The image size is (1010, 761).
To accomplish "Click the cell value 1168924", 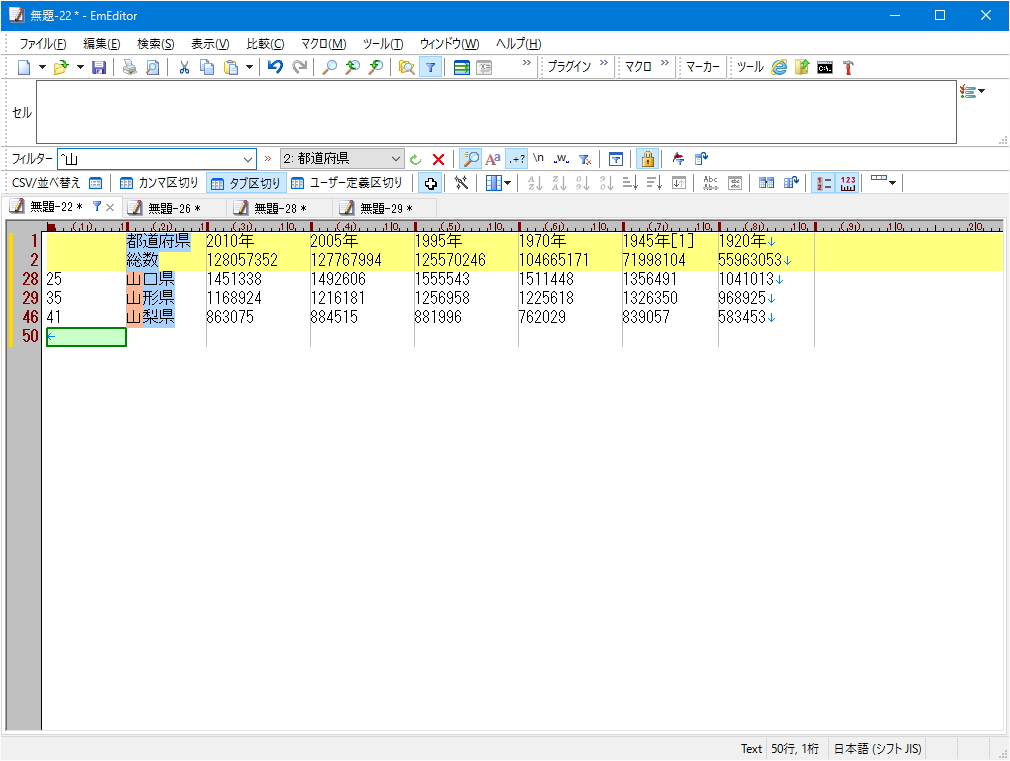I will [x=234, y=298].
